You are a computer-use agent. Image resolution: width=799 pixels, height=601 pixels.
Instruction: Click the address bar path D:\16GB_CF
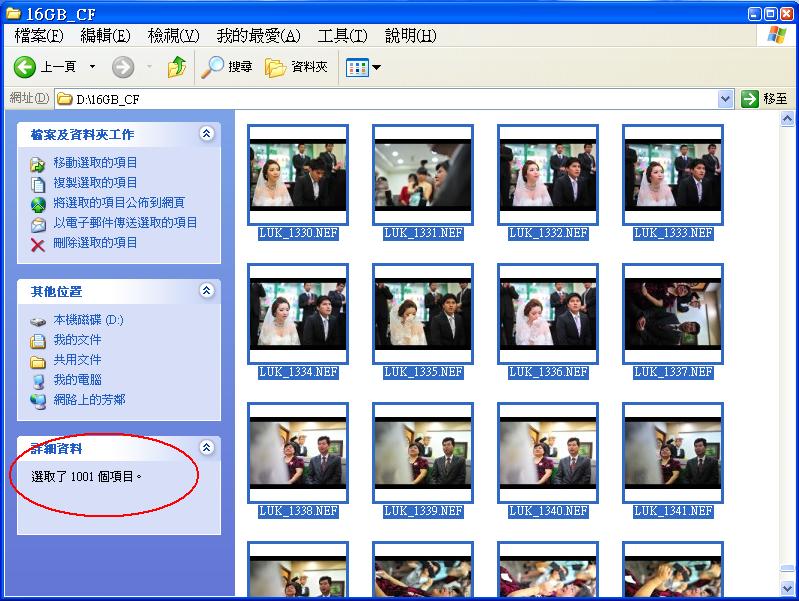(x=108, y=99)
